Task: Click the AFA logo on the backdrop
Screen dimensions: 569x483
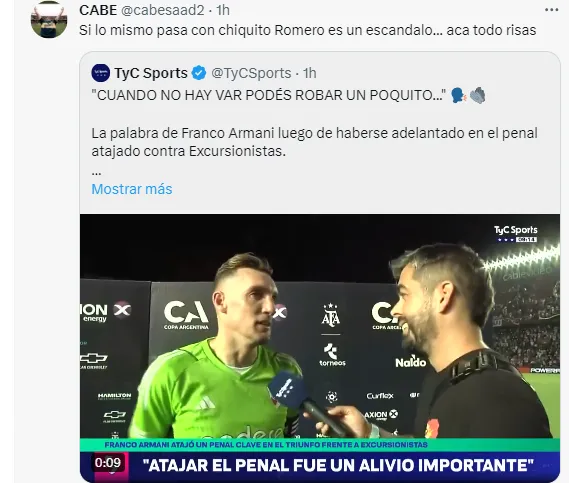Action: (331, 314)
